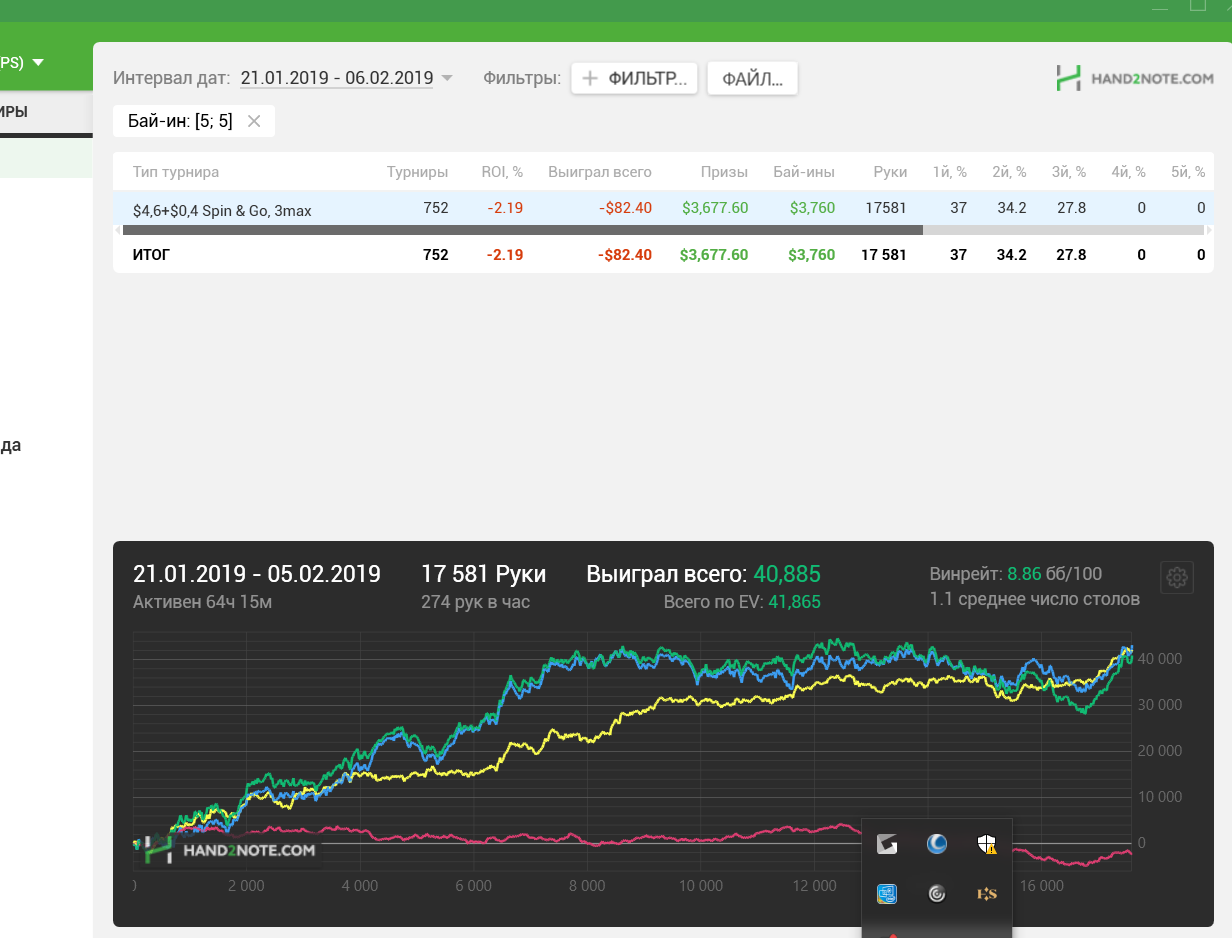The image size is (1232, 938).
Task: Open Windows Defender shield tray icon
Action: click(x=987, y=845)
